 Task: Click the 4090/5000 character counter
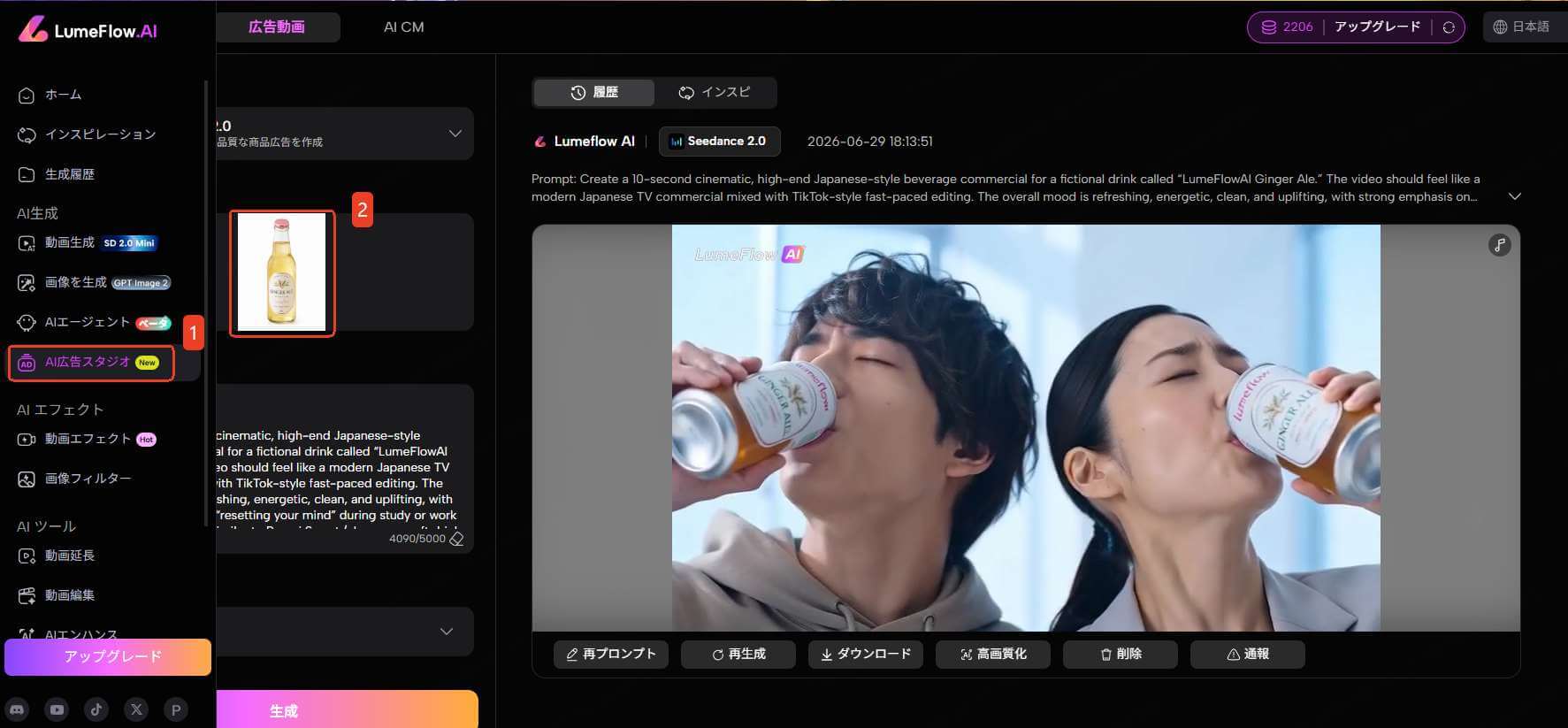417,539
